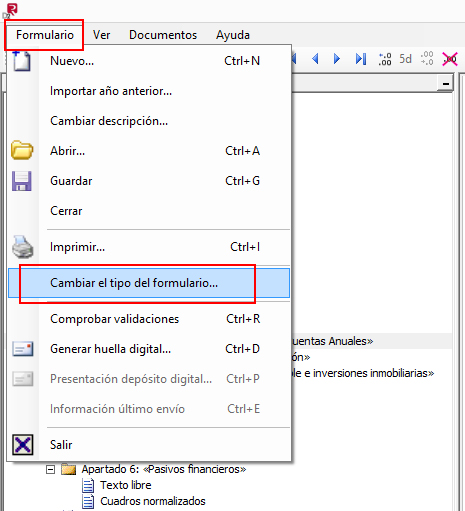Choose Cambiar el tipo del formulario...
465x511 pixels.
[x=149, y=283]
